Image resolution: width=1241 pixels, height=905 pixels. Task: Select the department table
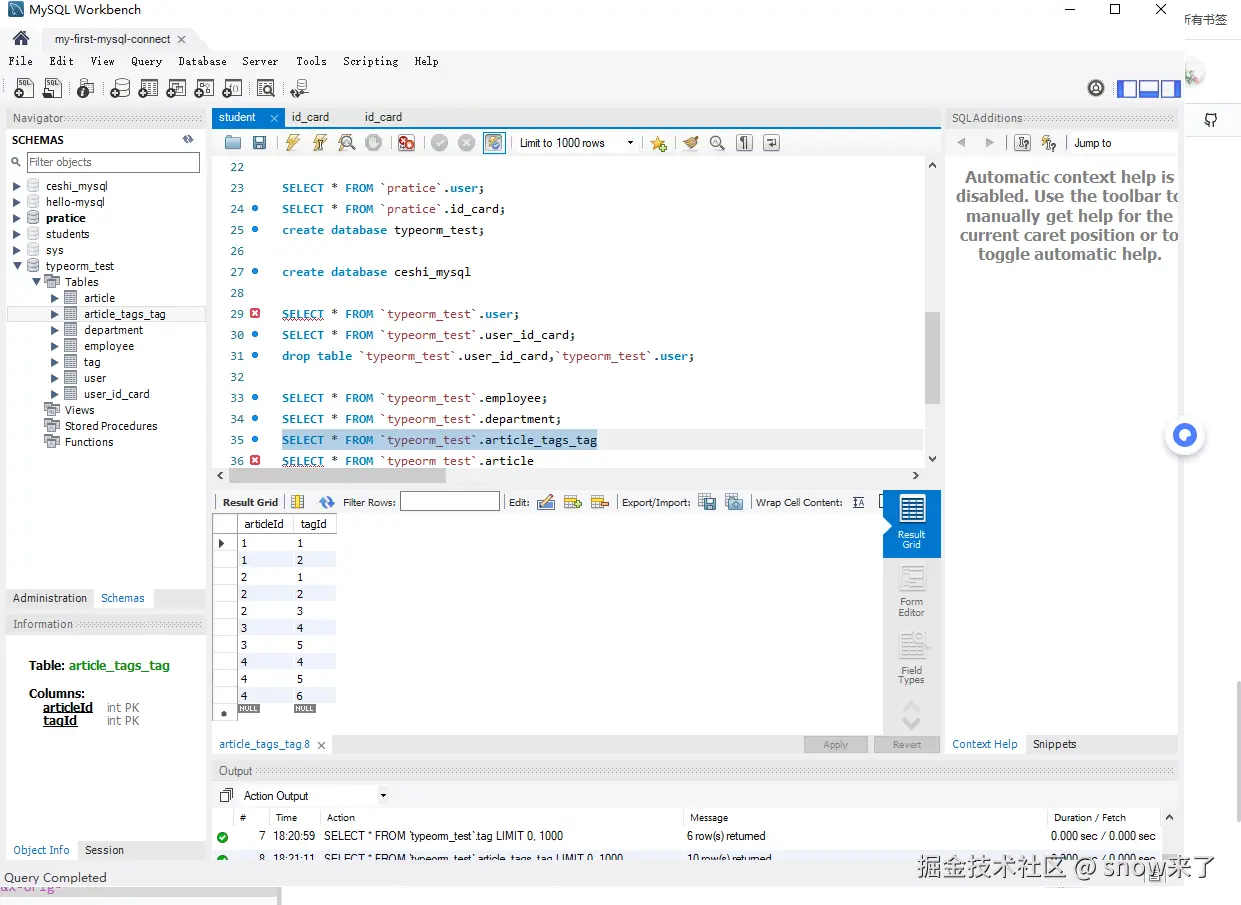pos(113,330)
